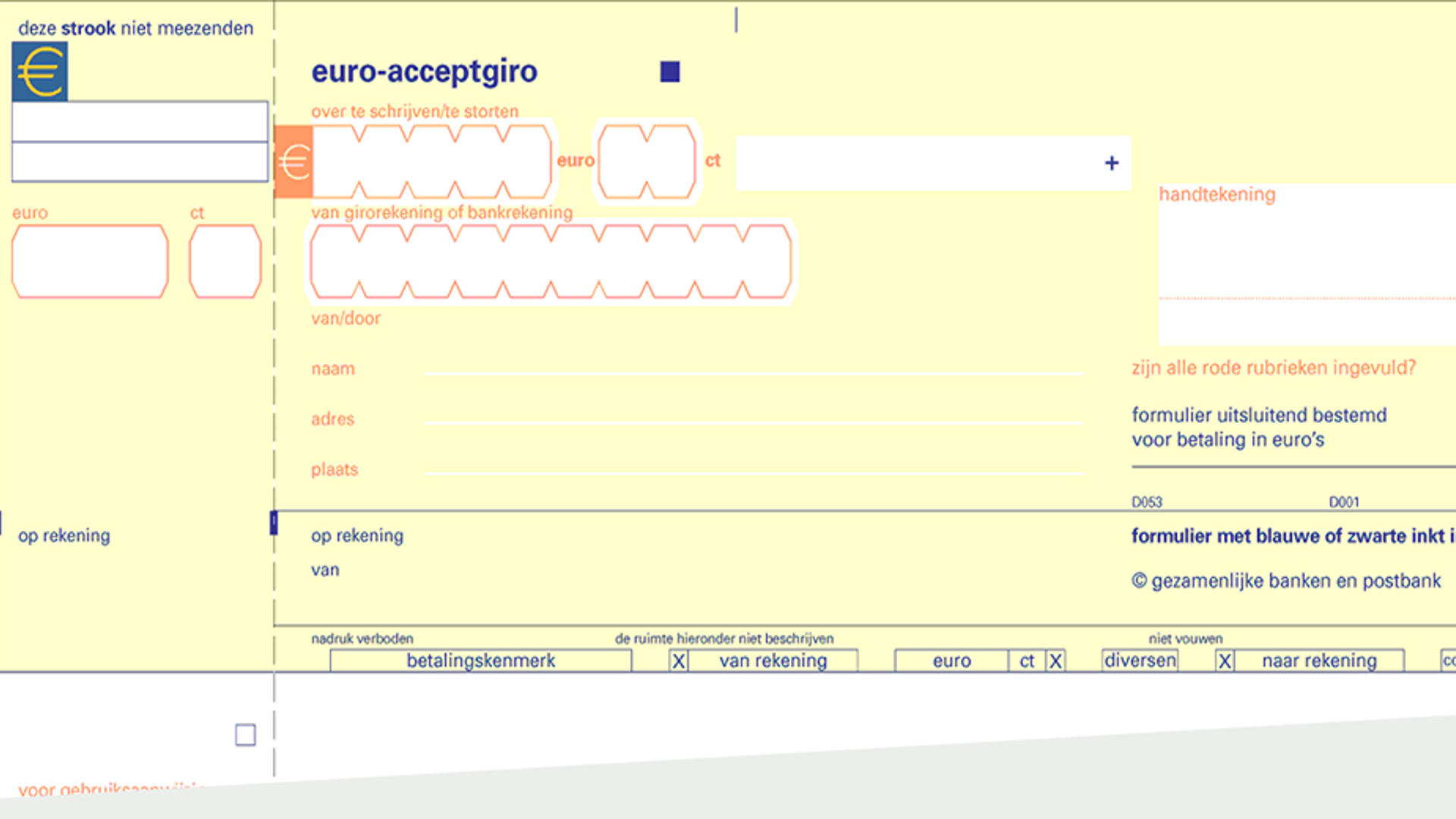Click 'formulier uitsluitend bestemd' text

click(x=1260, y=416)
